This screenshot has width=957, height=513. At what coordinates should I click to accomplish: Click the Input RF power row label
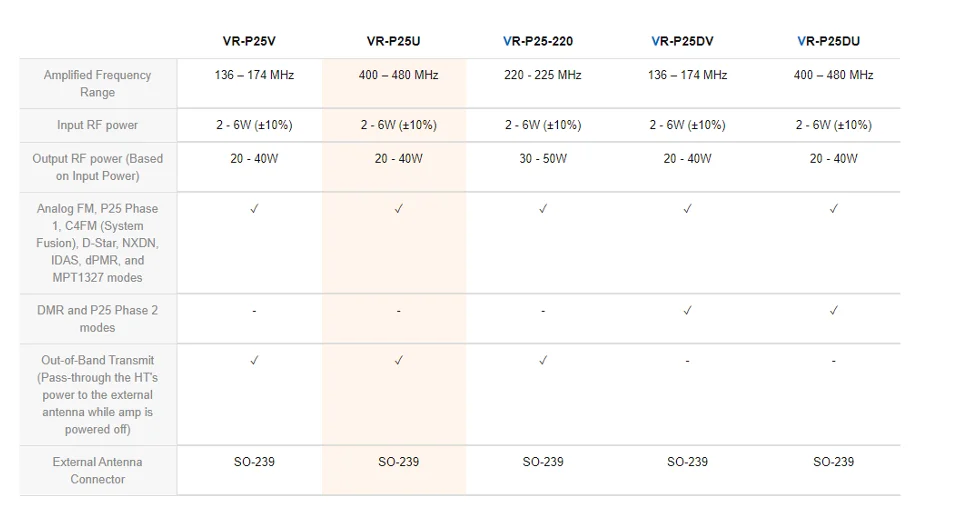[x=98, y=125]
